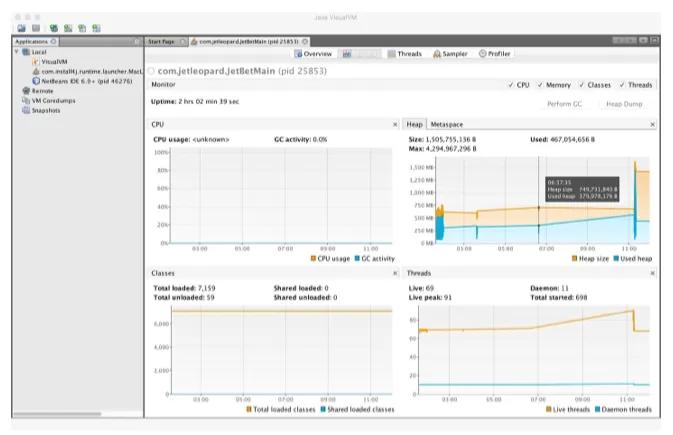Click the fourth toolbar icon with green badge
This screenshot has width=673, height=435.
68,28
